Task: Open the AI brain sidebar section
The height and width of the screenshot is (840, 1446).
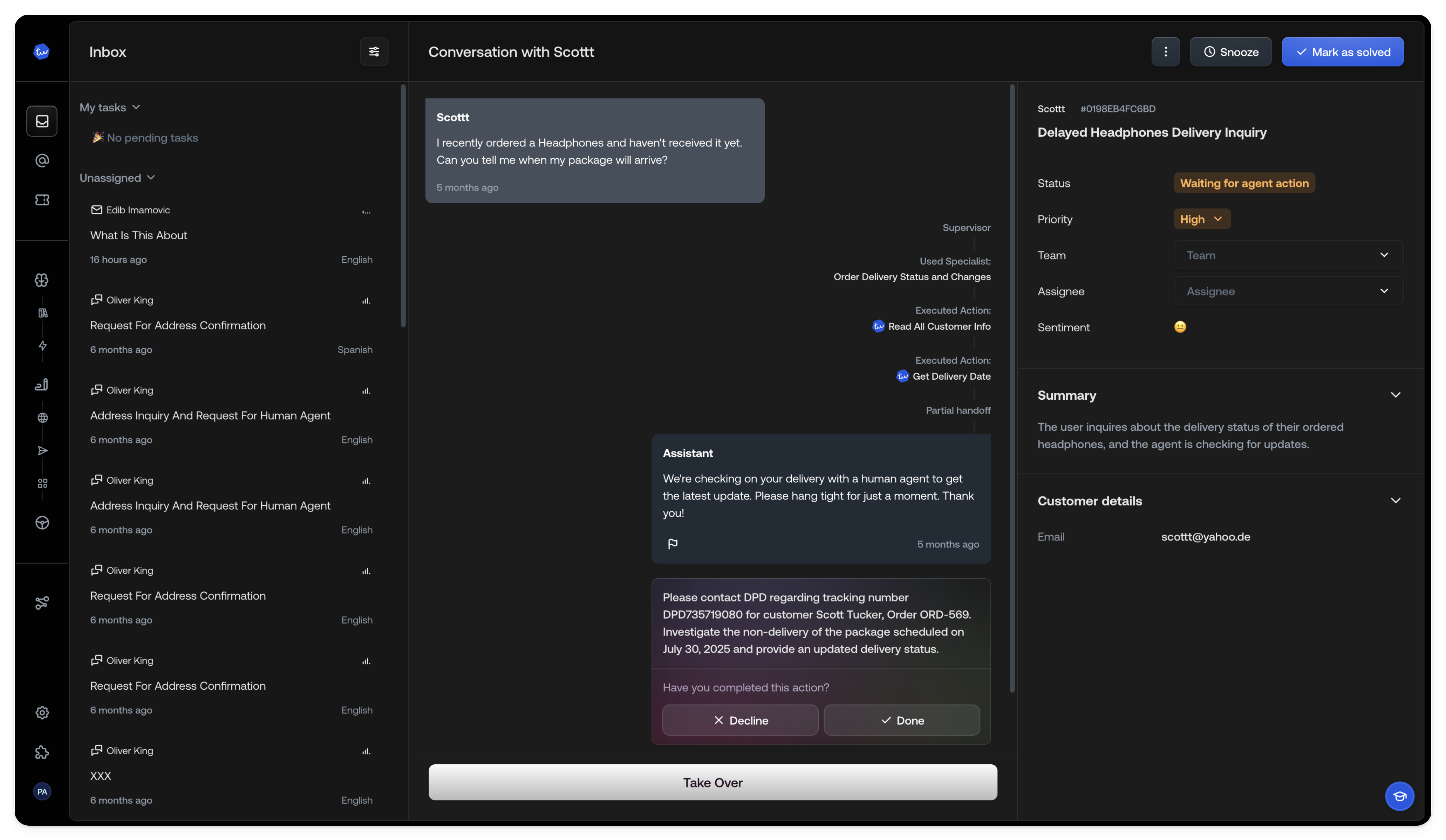Action: pyautogui.click(x=42, y=280)
